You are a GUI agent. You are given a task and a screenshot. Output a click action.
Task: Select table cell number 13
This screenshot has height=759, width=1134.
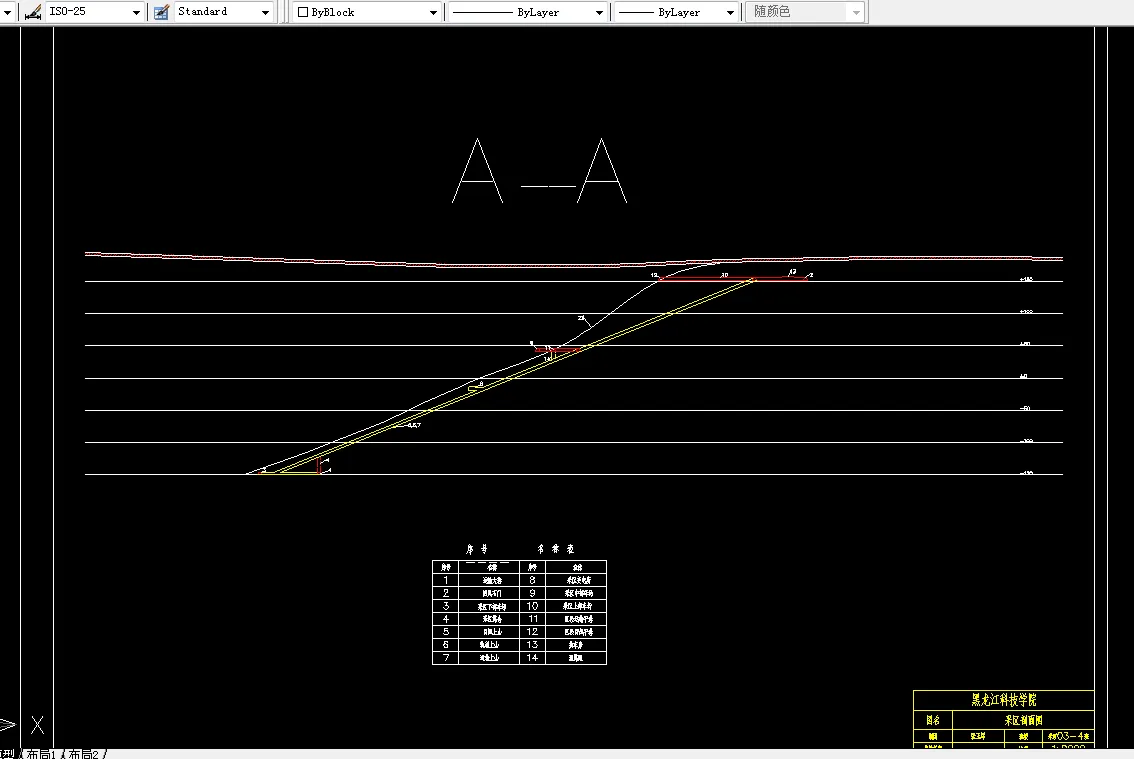click(x=532, y=645)
